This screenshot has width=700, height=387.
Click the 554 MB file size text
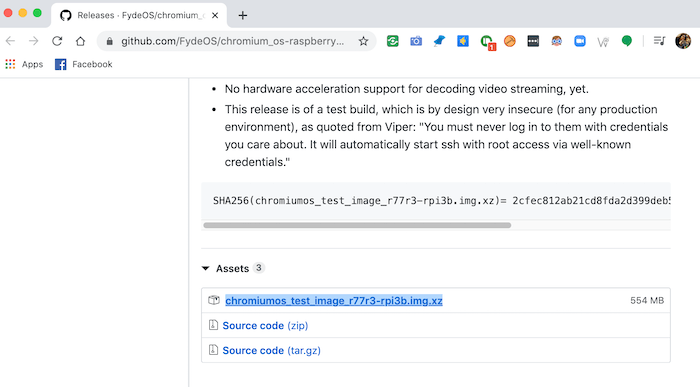[647, 300]
